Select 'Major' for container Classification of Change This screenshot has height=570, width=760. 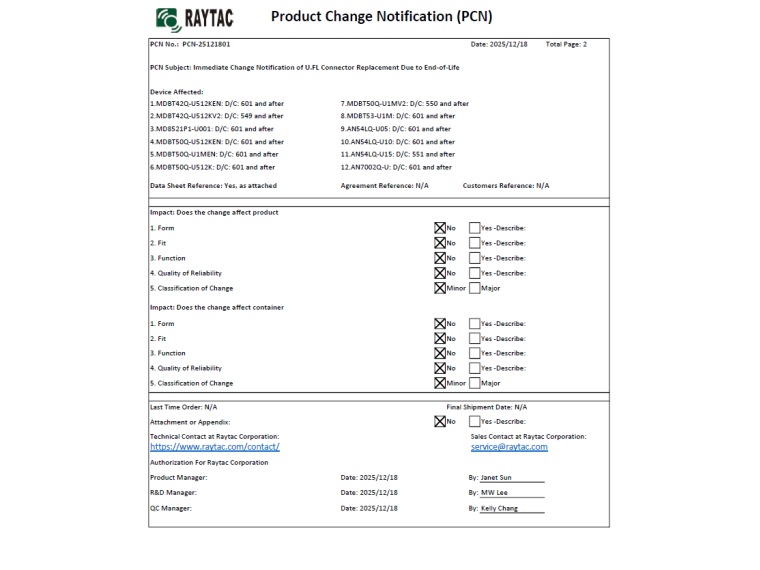click(474, 383)
